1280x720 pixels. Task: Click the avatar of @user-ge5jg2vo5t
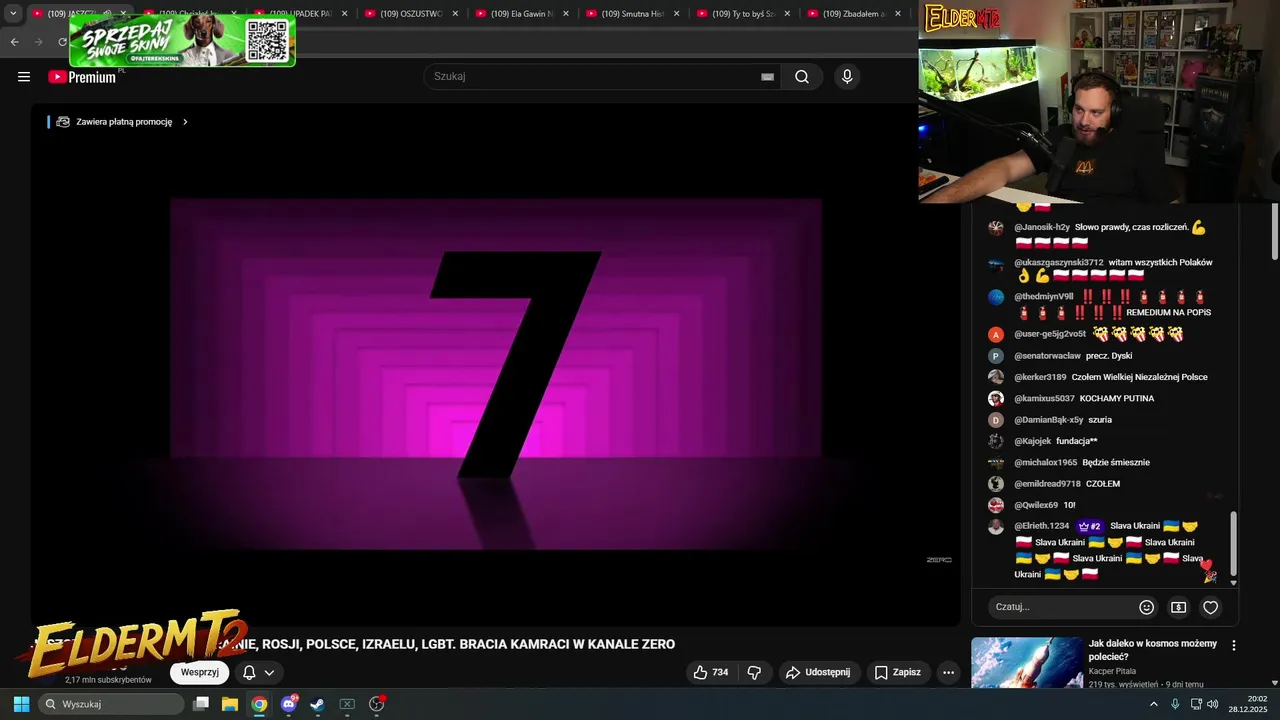tap(995, 334)
